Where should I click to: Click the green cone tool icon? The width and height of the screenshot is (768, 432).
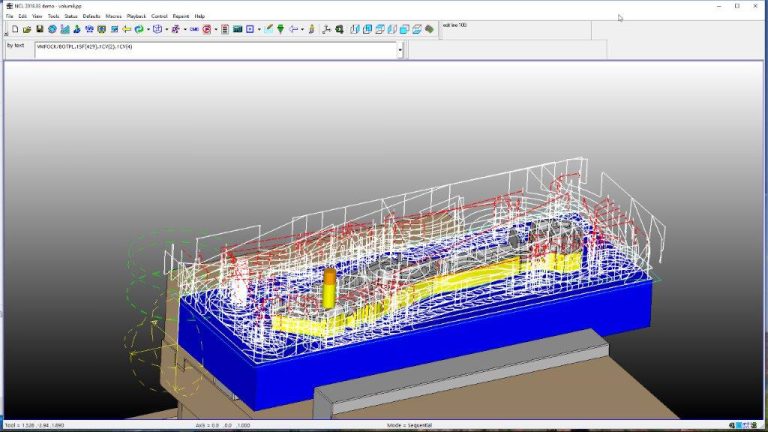point(281,29)
